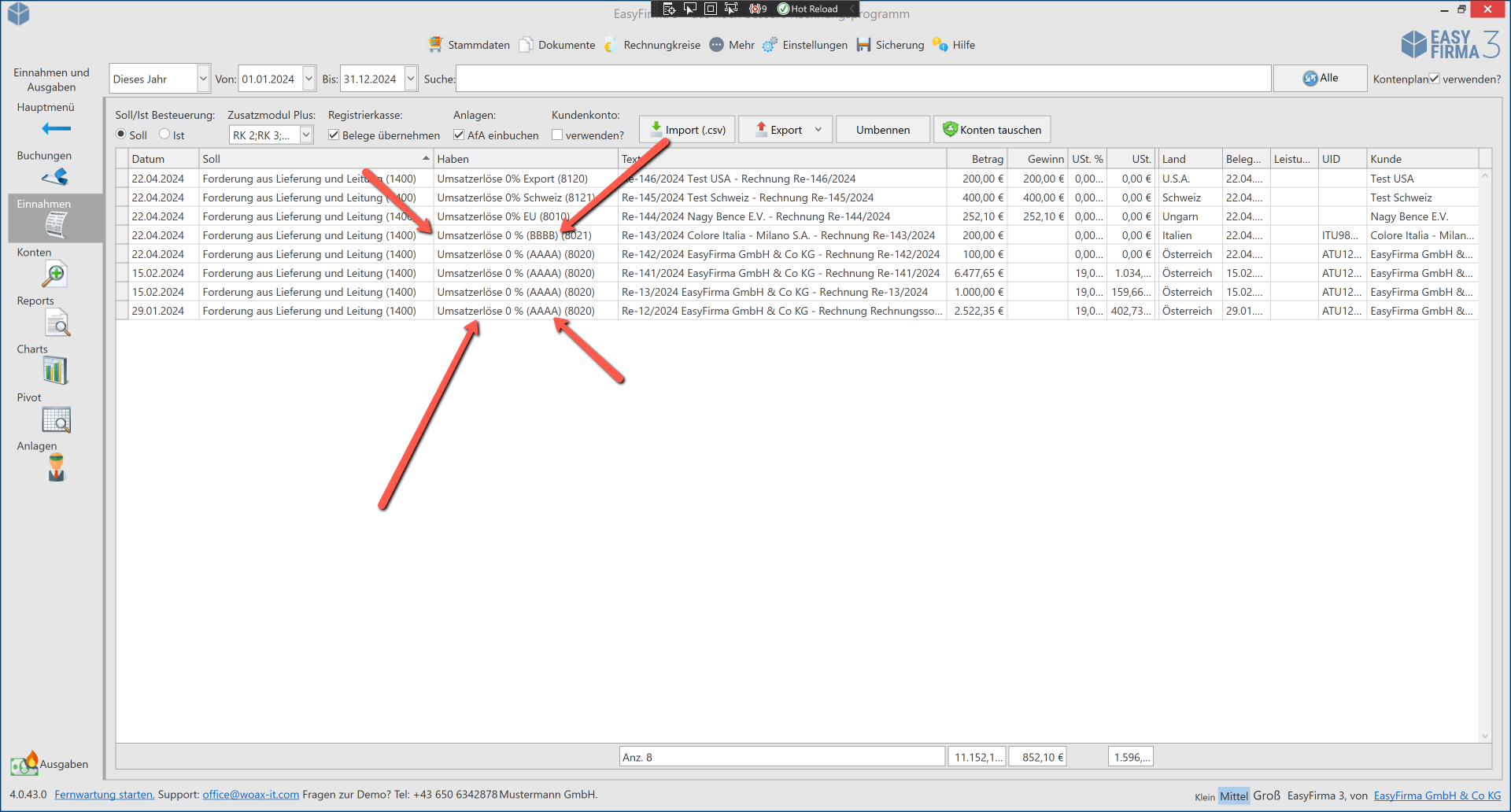Open the Von date picker arrow
The height and width of the screenshot is (812, 1511).
click(308, 79)
